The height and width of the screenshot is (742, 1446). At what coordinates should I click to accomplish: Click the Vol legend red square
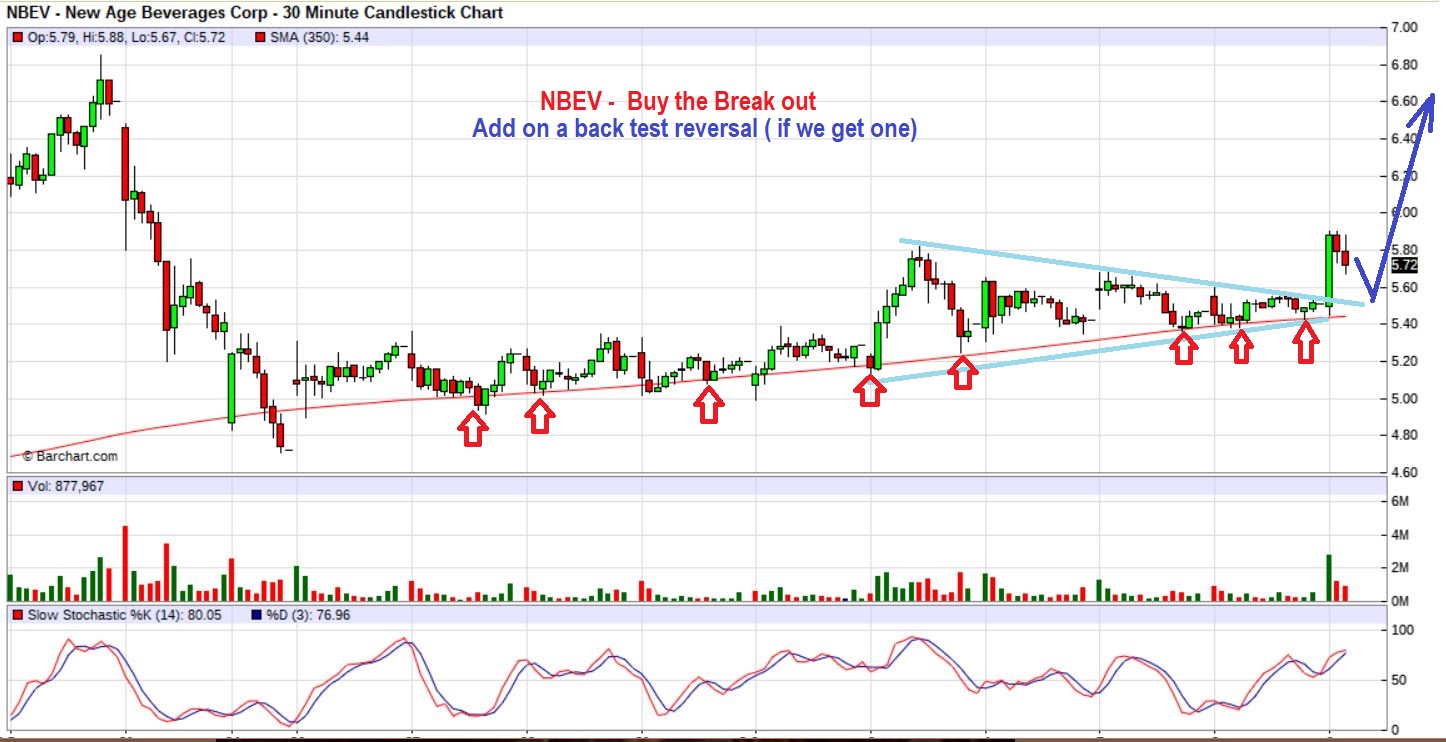[x=17, y=486]
